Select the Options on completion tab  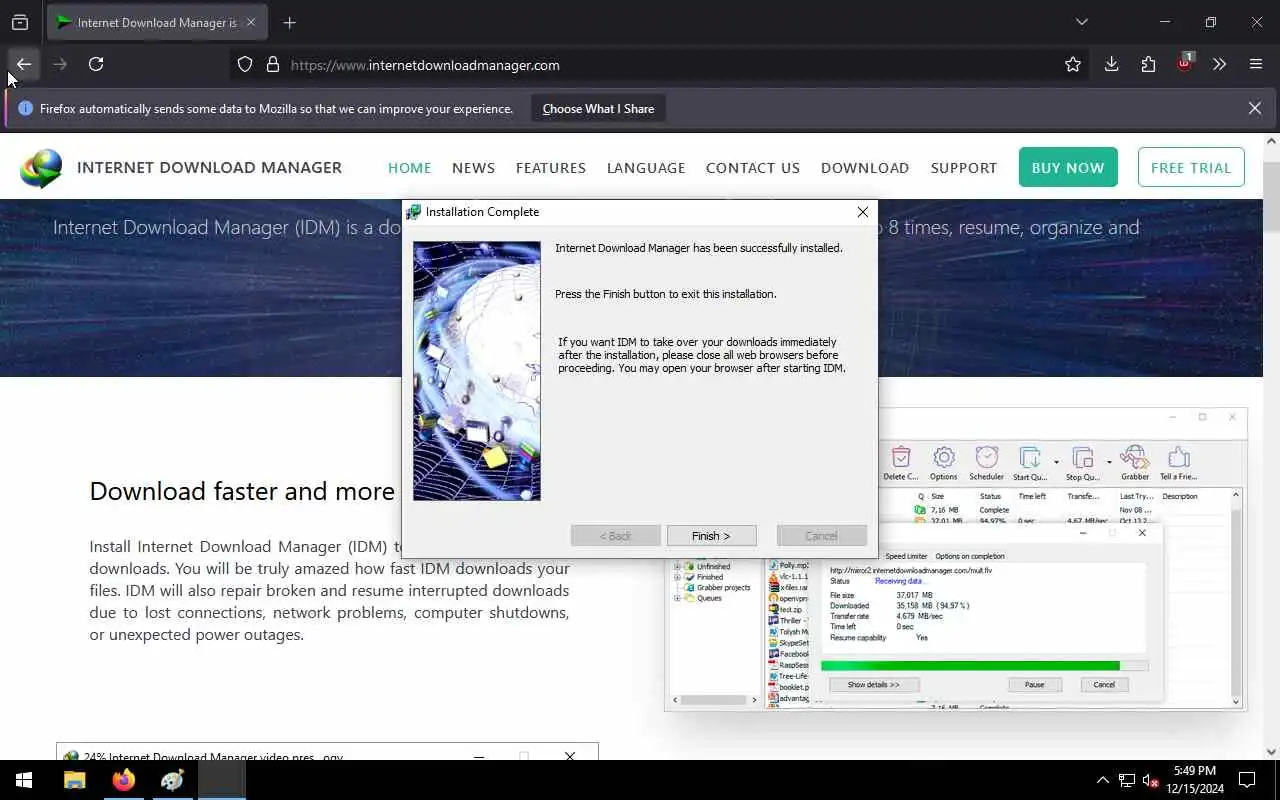(x=969, y=556)
